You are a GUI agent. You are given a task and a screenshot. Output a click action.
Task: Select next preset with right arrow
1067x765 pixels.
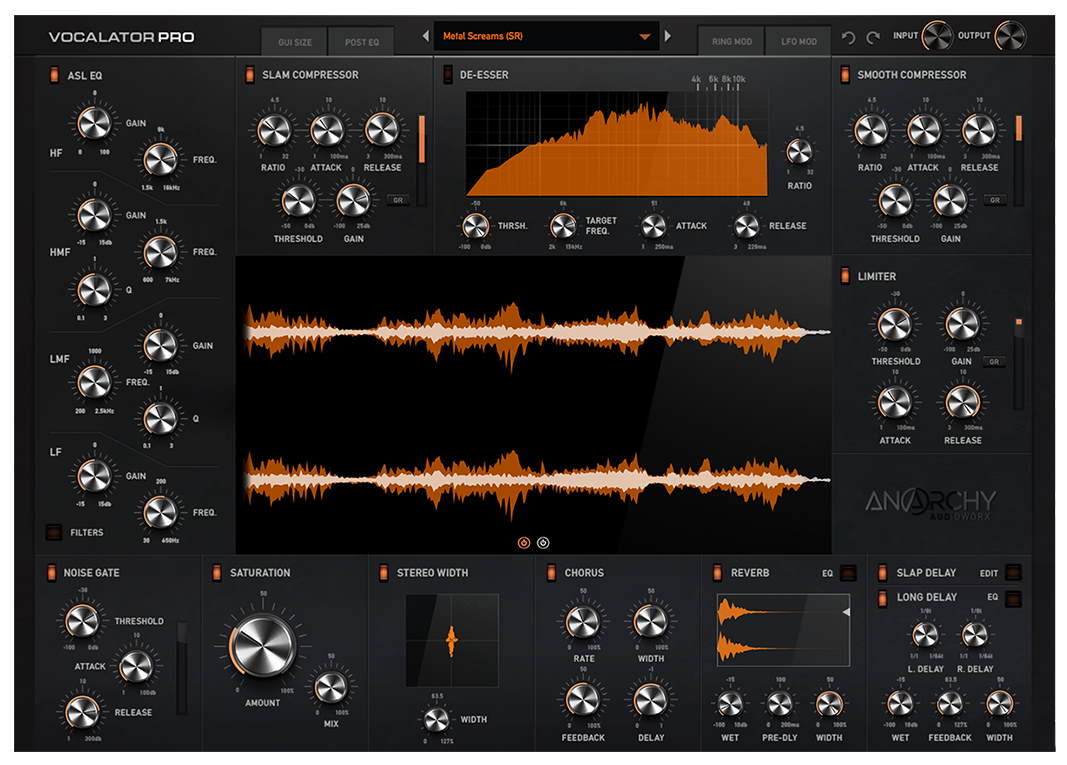668,37
